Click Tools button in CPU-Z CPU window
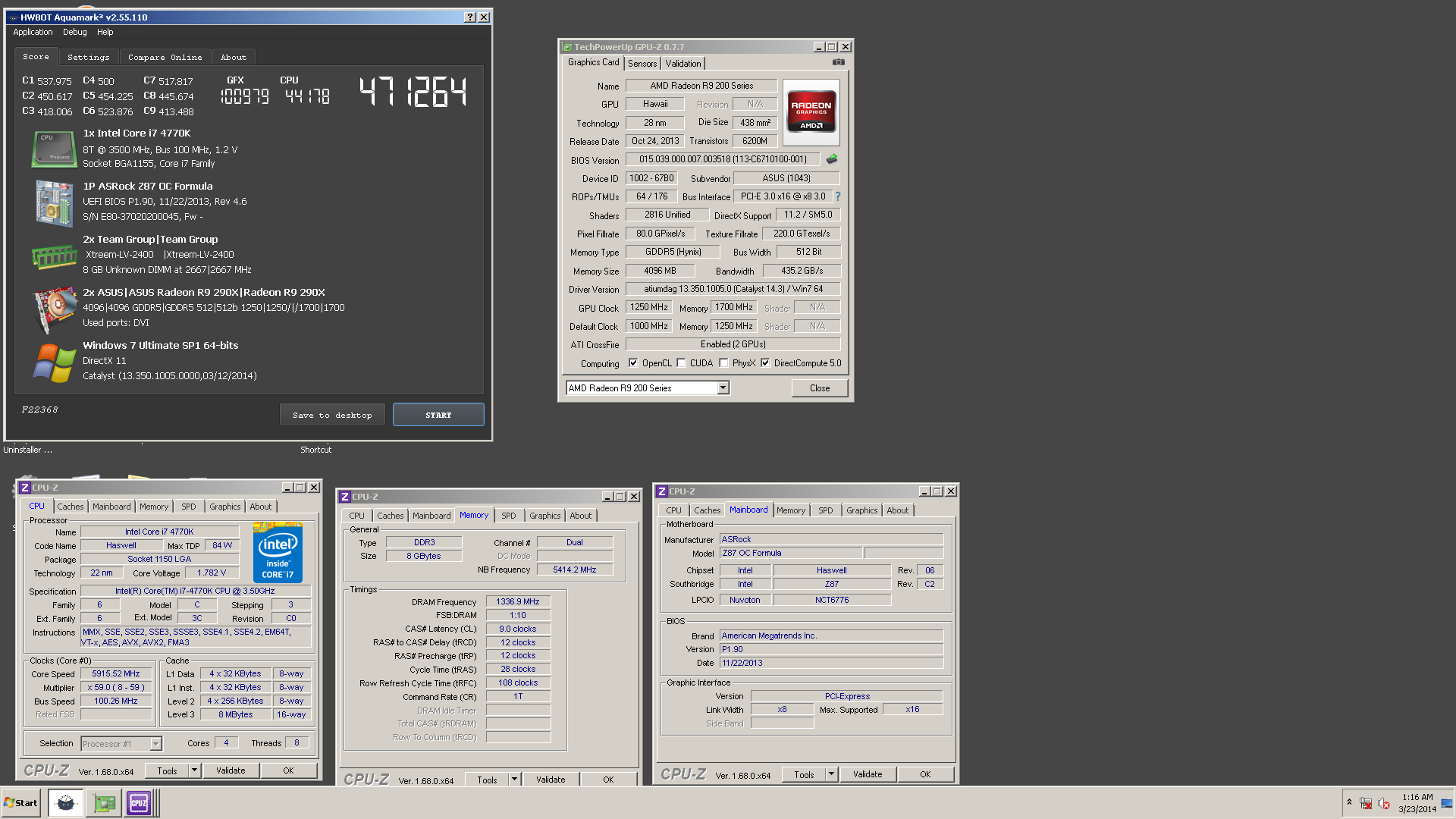Image resolution: width=1456 pixels, height=819 pixels. [167, 770]
